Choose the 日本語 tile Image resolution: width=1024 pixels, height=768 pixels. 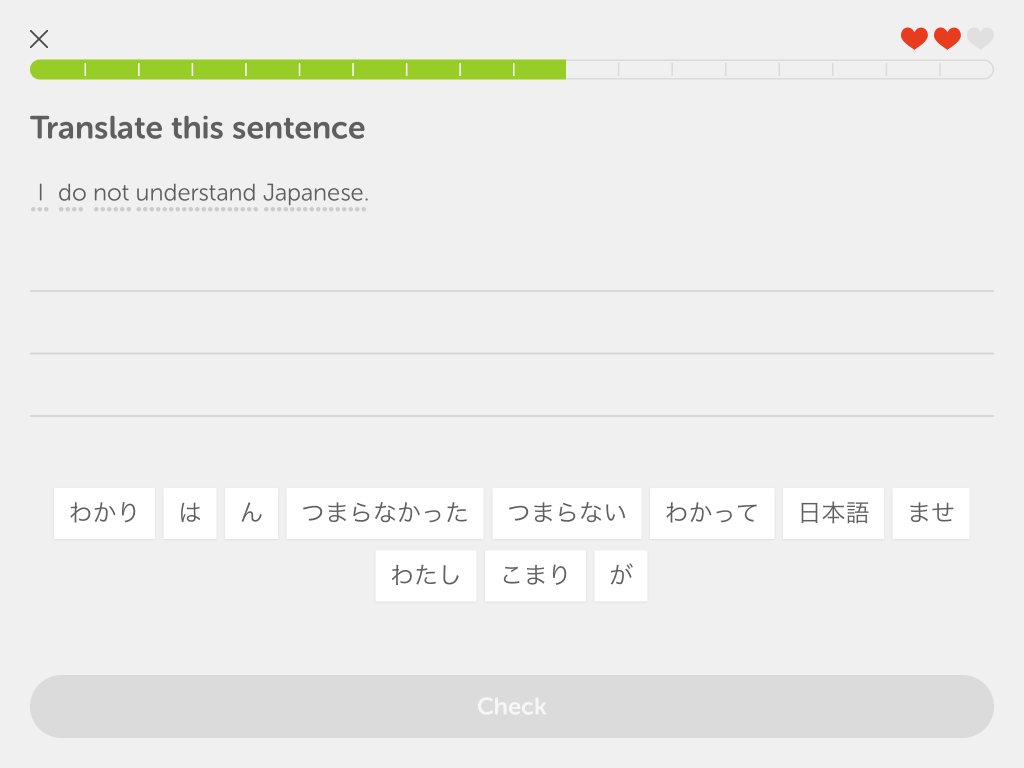[833, 513]
